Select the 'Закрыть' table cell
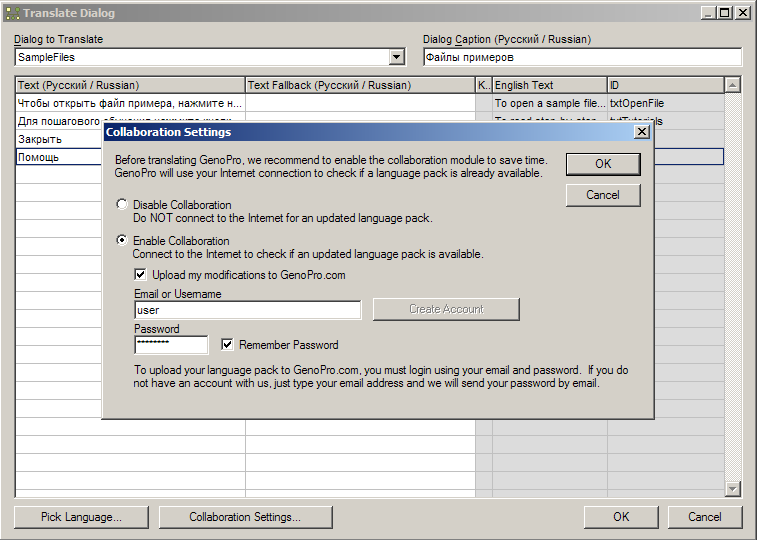 [x=59, y=139]
